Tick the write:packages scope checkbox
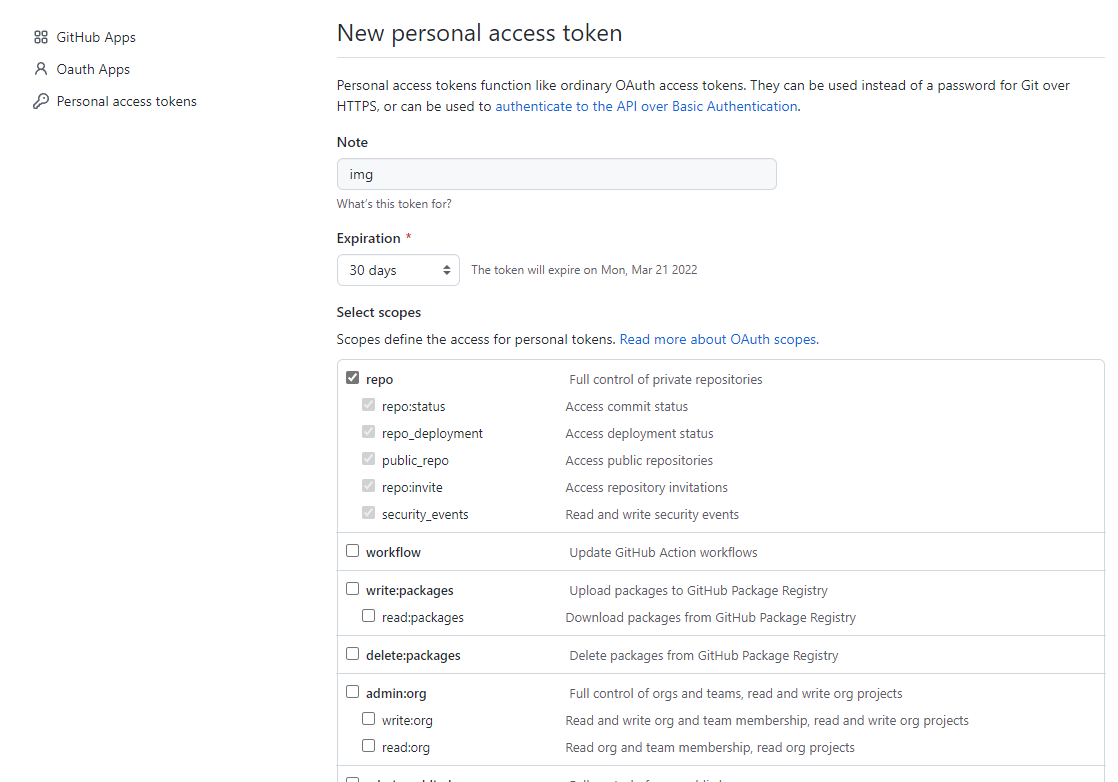Viewport: 1118px width, 782px height. point(352,589)
